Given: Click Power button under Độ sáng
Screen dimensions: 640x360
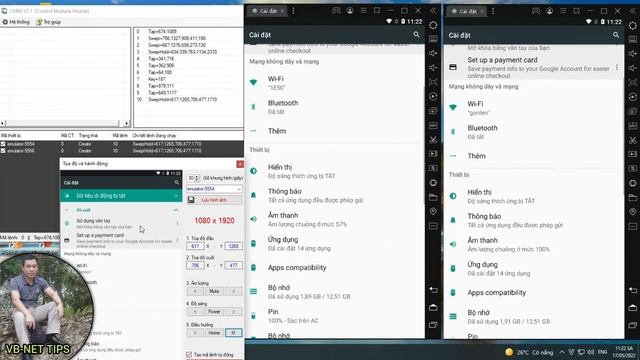Looking at the screenshot, I should click(x=214, y=311).
